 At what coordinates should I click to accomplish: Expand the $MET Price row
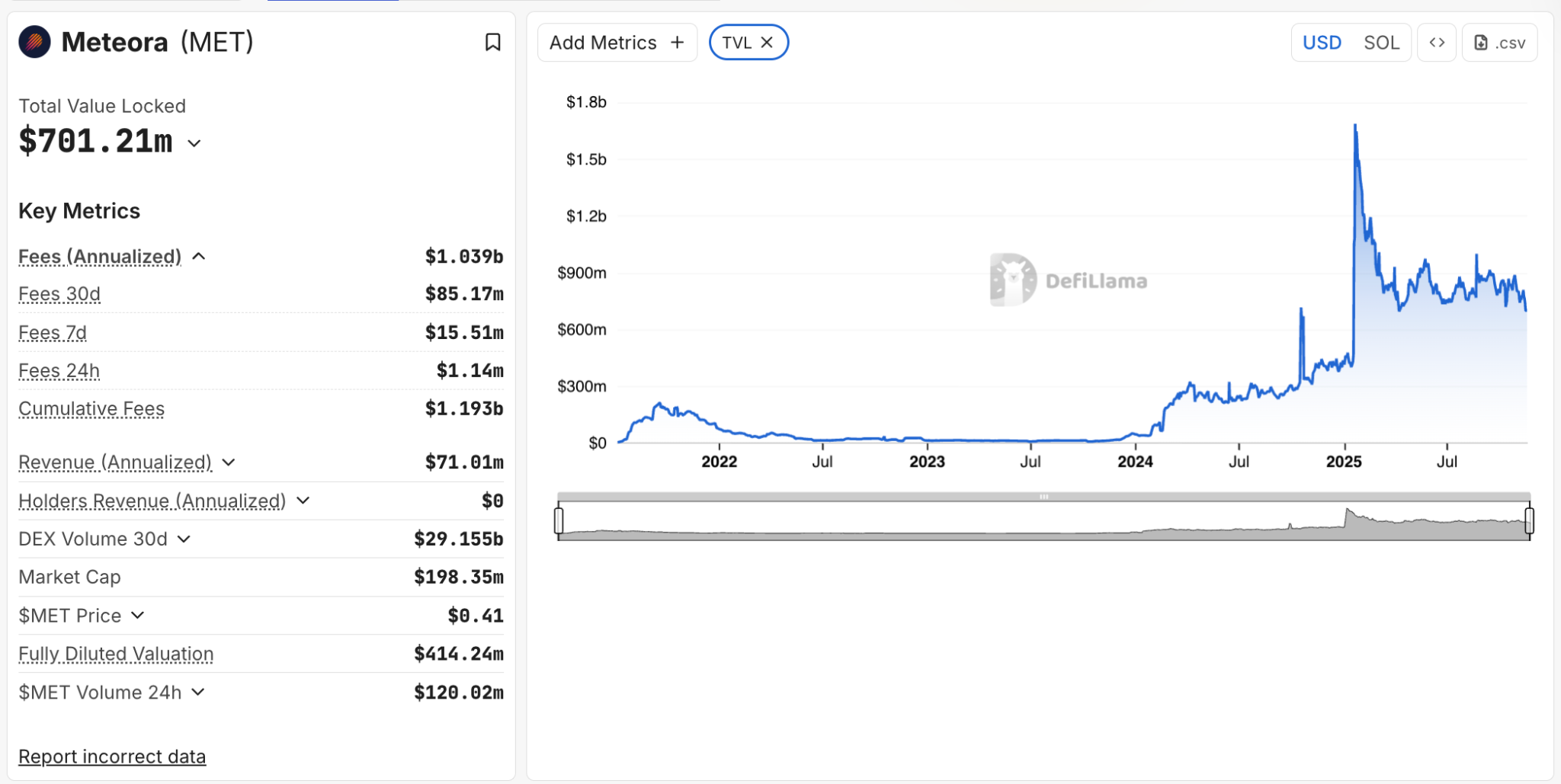(x=138, y=616)
